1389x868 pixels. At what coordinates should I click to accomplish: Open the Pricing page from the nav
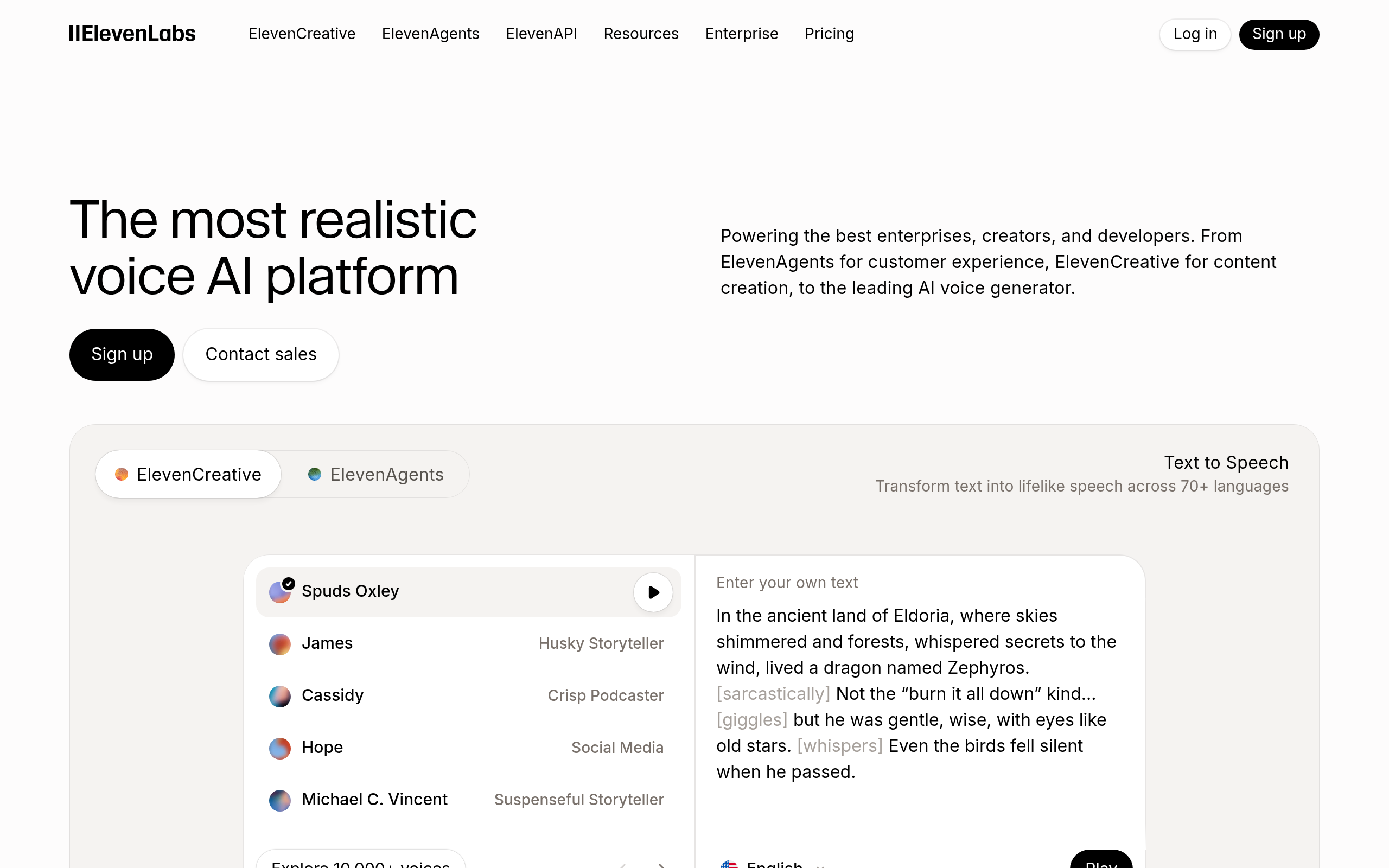point(829,34)
